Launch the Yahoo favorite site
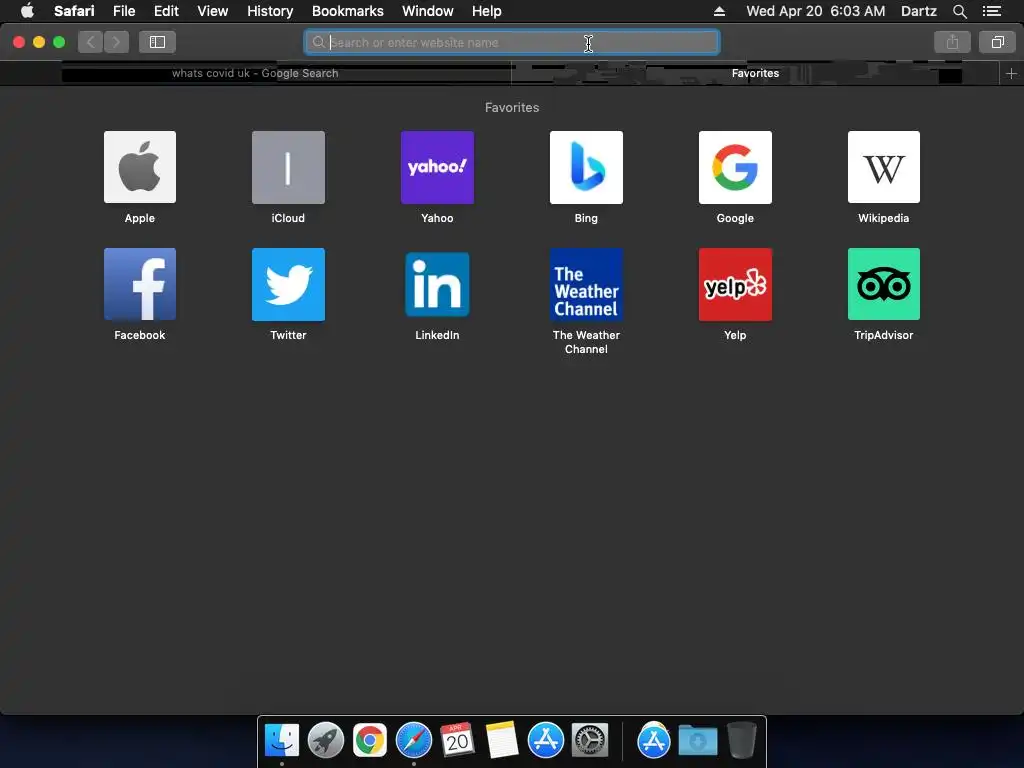The image size is (1024, 768). point(437,167)
